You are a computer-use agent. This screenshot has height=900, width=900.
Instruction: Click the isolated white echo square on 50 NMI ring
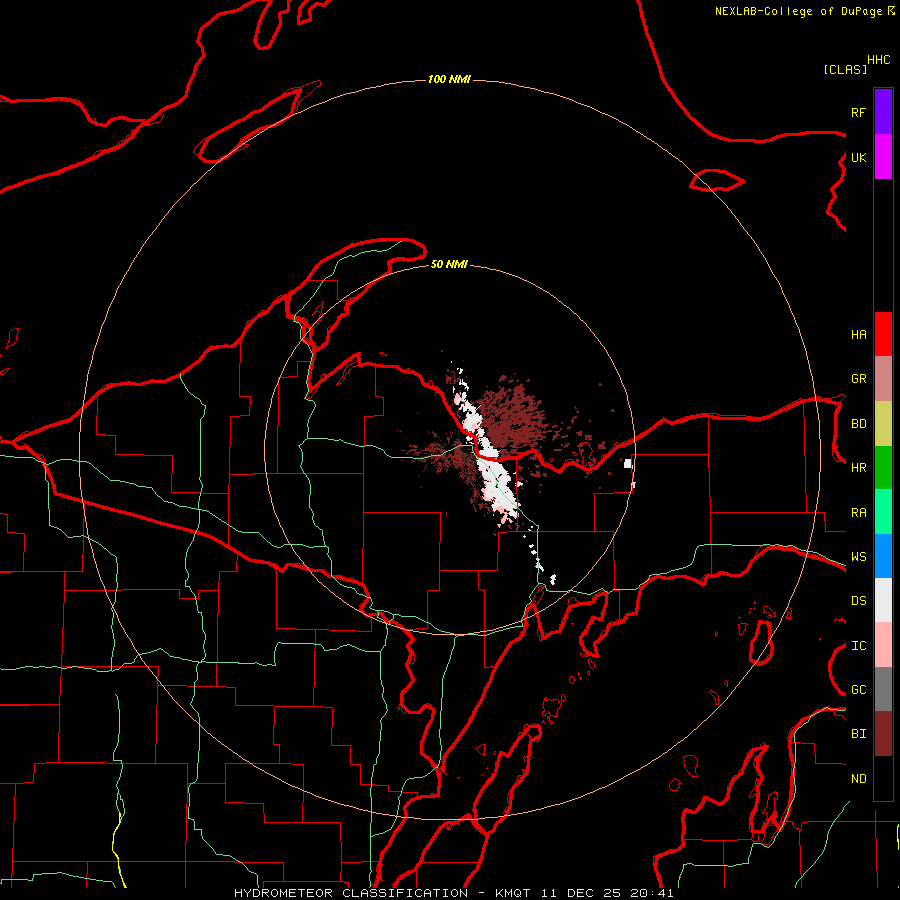point(628,463)
